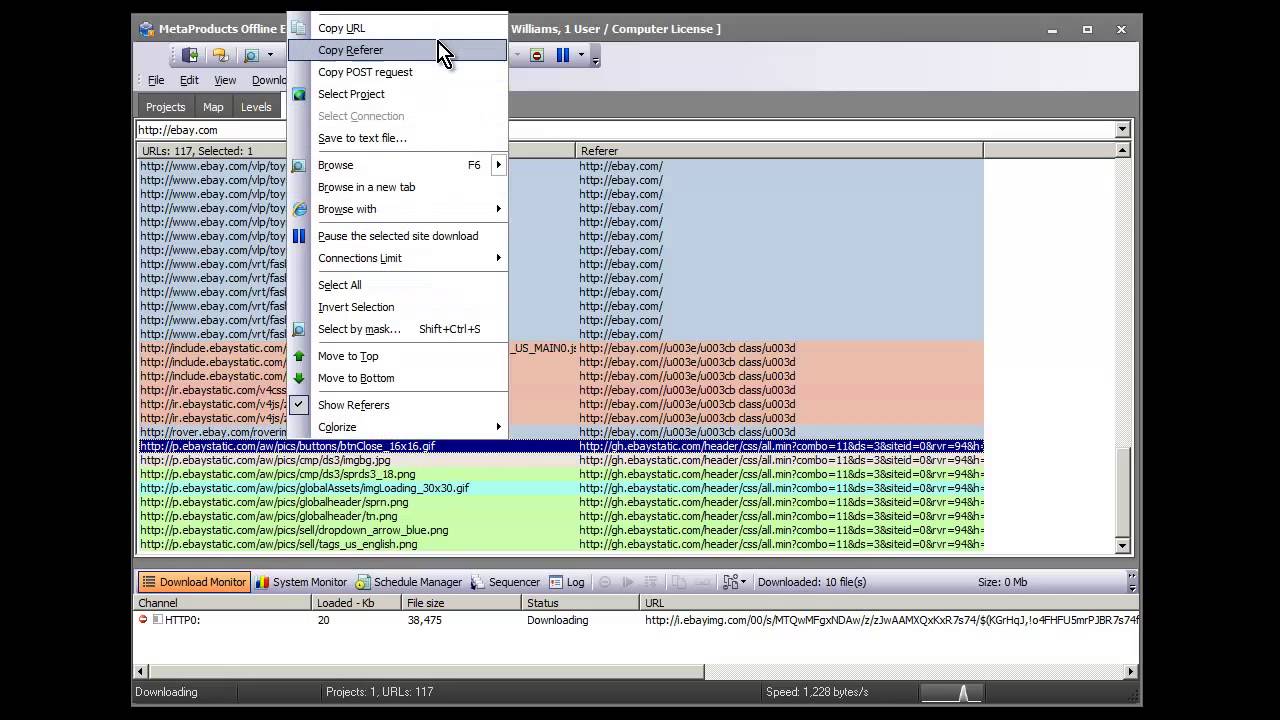This screenshot has height=720, width=1280.
Task: Click the URL list scroll down arrow
Action: click(x=1122, y=546)
